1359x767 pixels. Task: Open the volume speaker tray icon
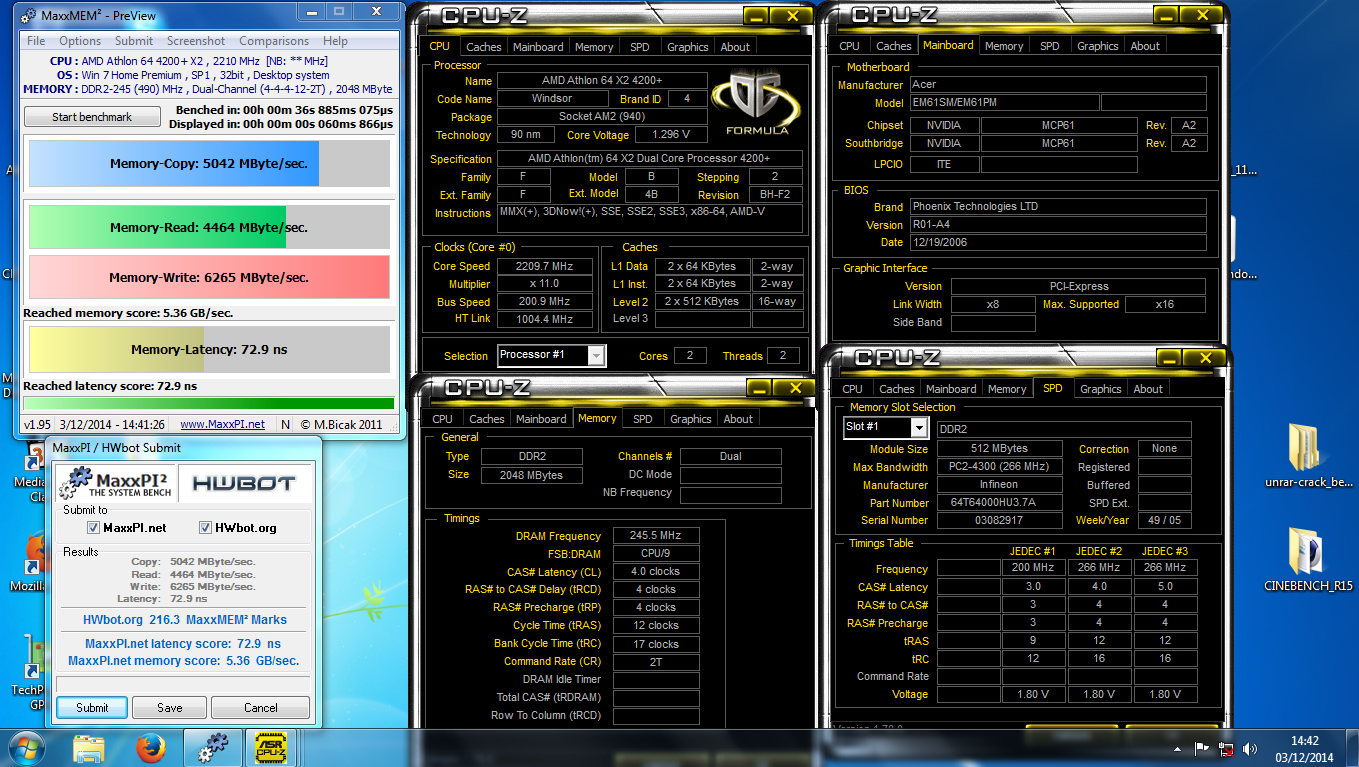click(1249, 749)
